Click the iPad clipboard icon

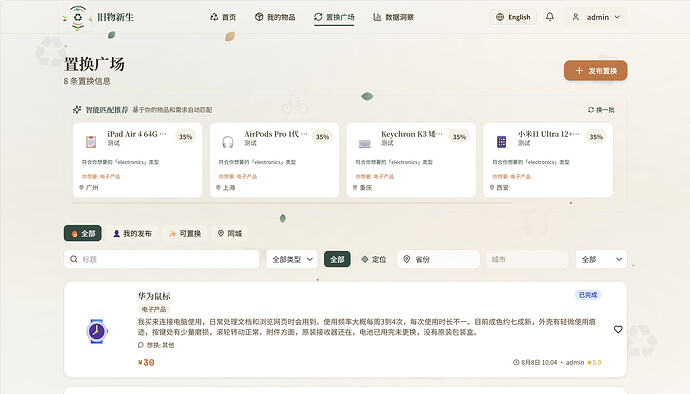click(x=91, y=142)
